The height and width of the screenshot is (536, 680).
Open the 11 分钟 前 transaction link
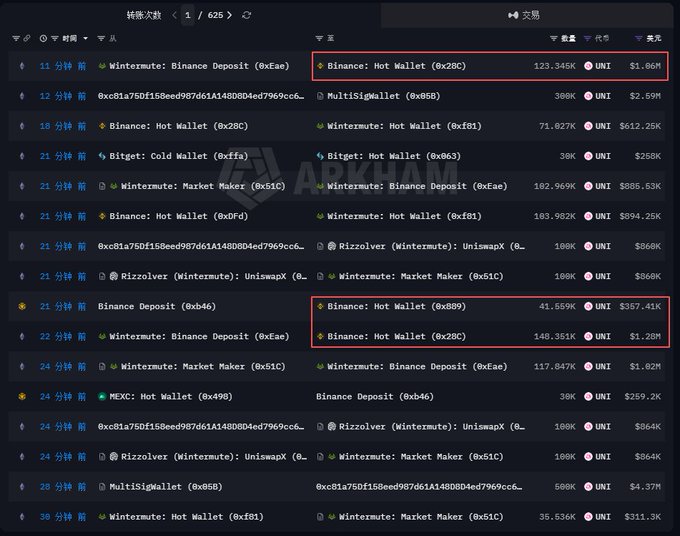point(63,66)
